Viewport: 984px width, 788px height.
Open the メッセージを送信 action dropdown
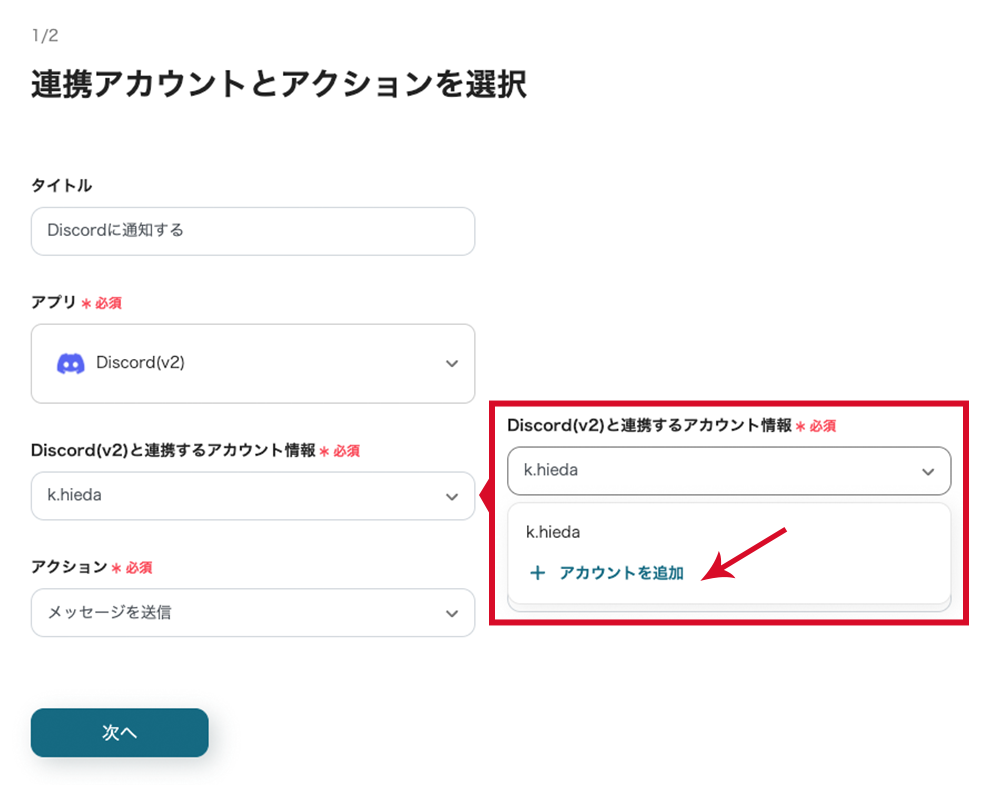pyautogui.click(x=253, y=612)
